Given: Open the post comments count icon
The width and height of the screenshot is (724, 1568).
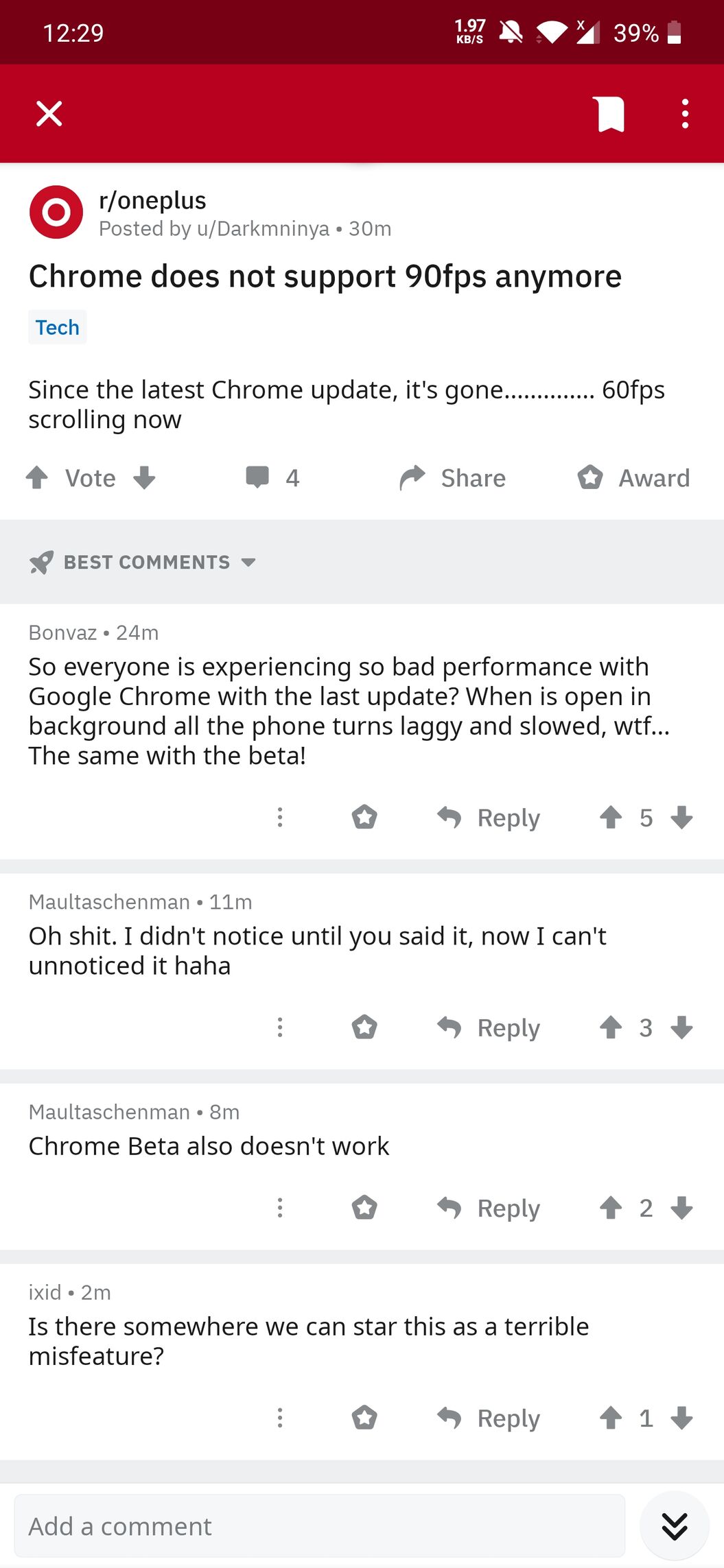Looking at the screenshot, I should click(x=258, y=477).
